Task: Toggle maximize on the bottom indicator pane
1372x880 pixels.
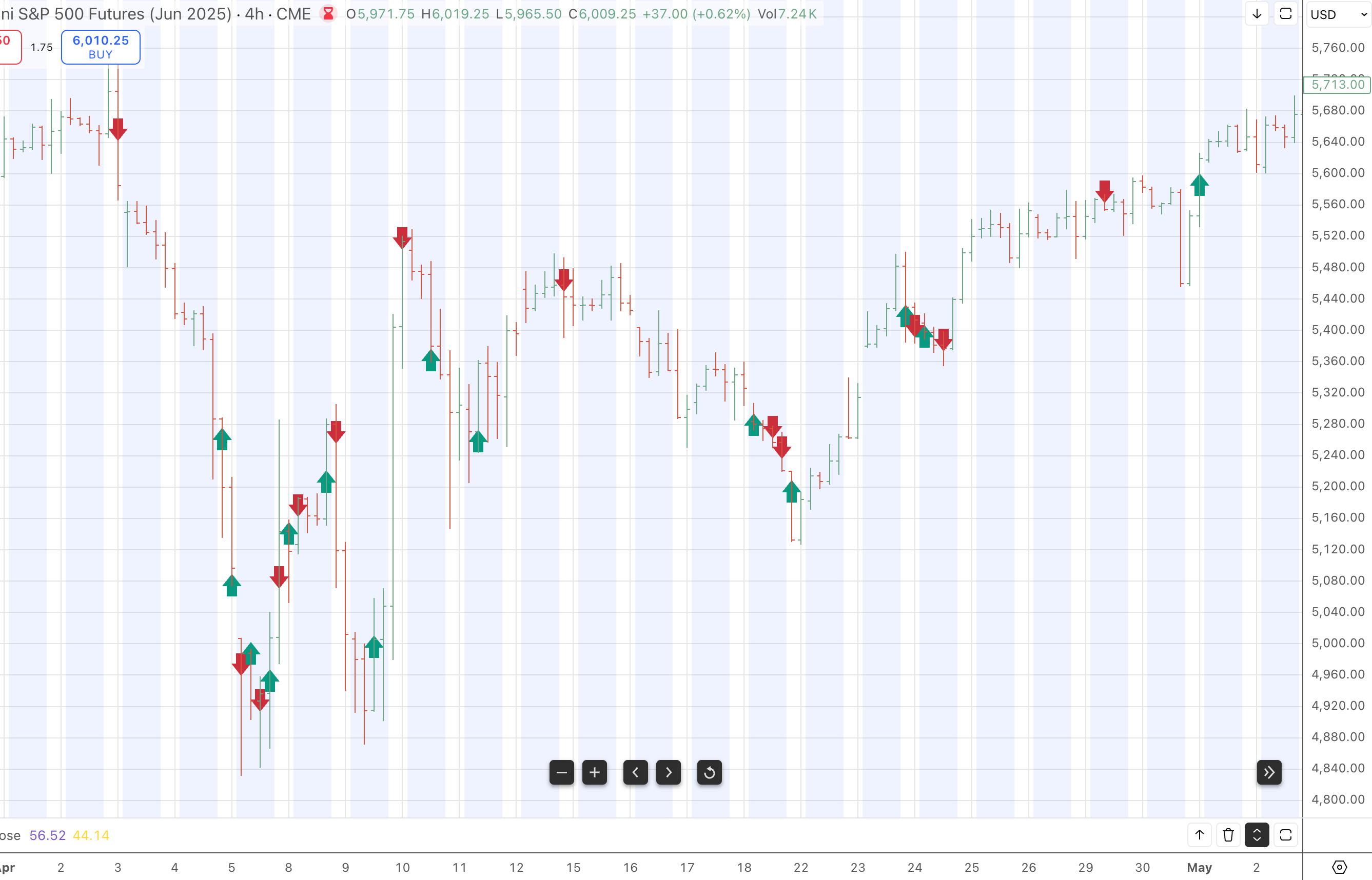Action: pos(1286,835)
